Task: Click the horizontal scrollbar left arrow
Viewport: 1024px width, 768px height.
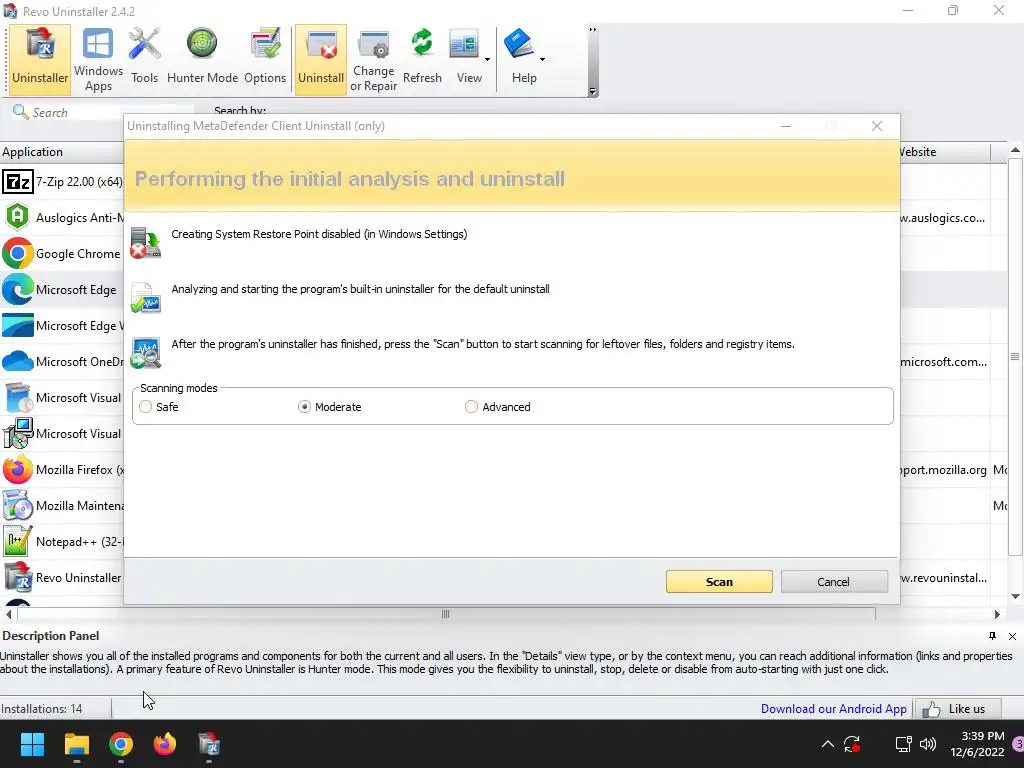Action: pos(8,614)
